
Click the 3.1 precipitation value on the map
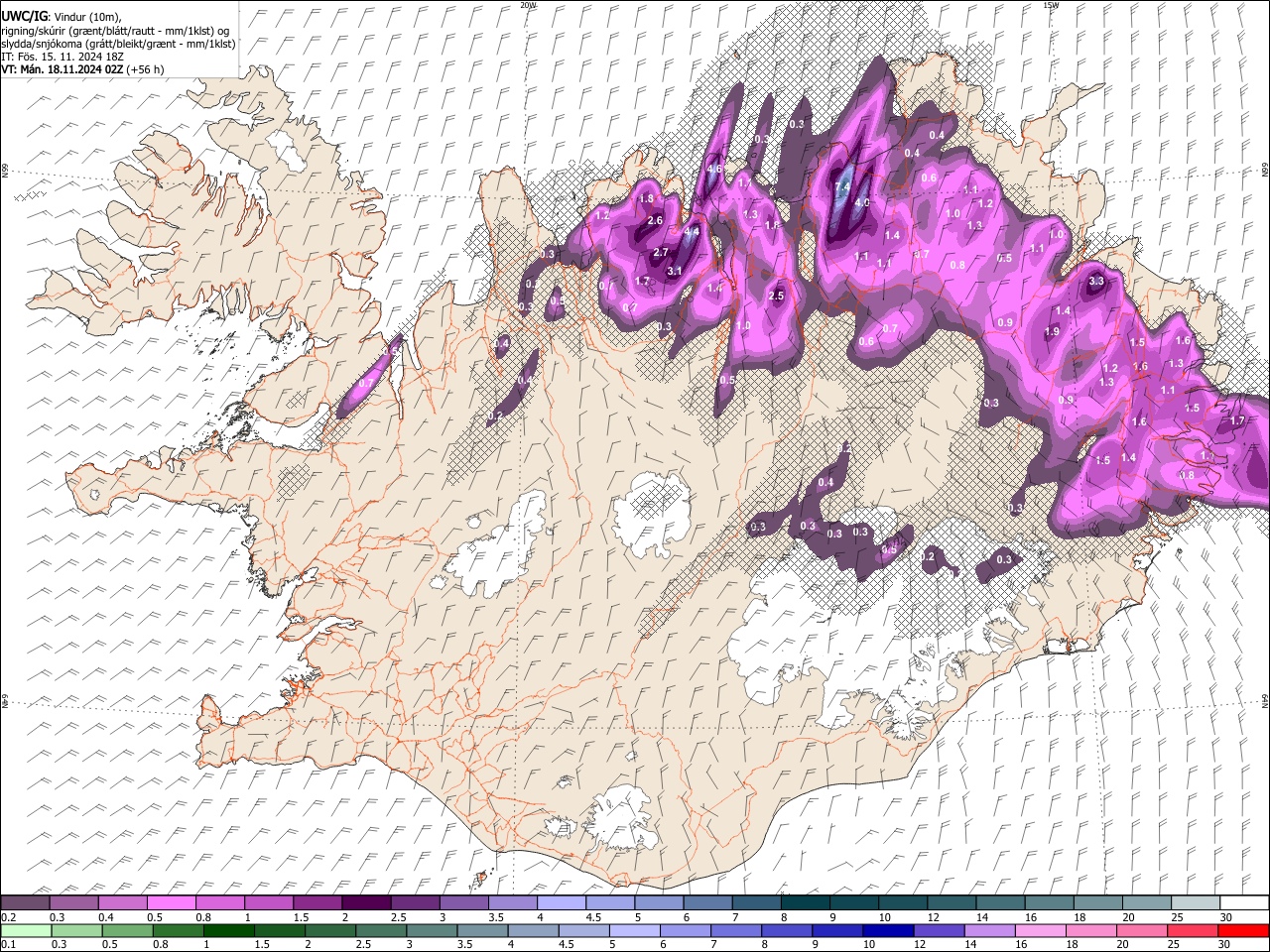click(675, 271)
